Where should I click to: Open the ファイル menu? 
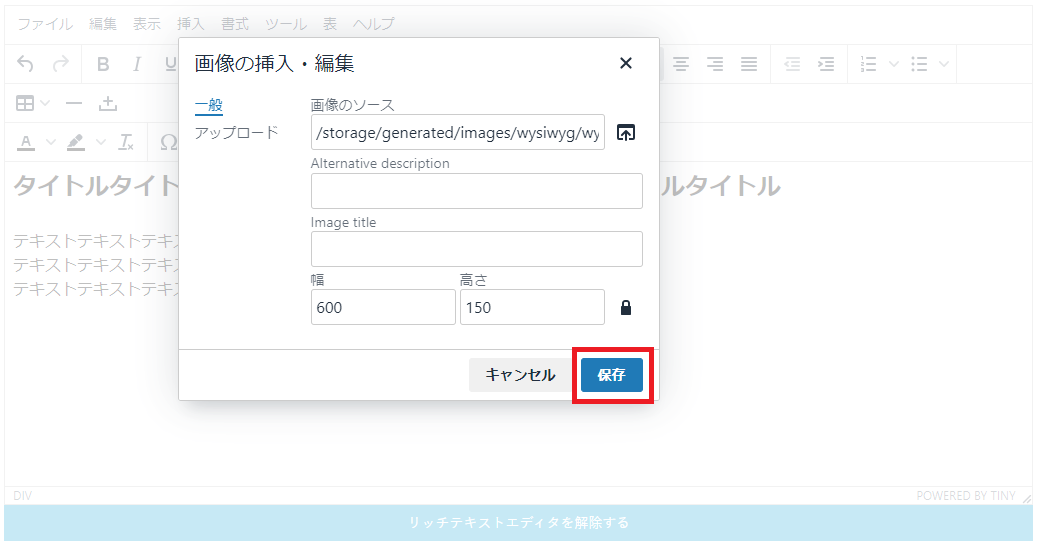(x=45, y=25)
